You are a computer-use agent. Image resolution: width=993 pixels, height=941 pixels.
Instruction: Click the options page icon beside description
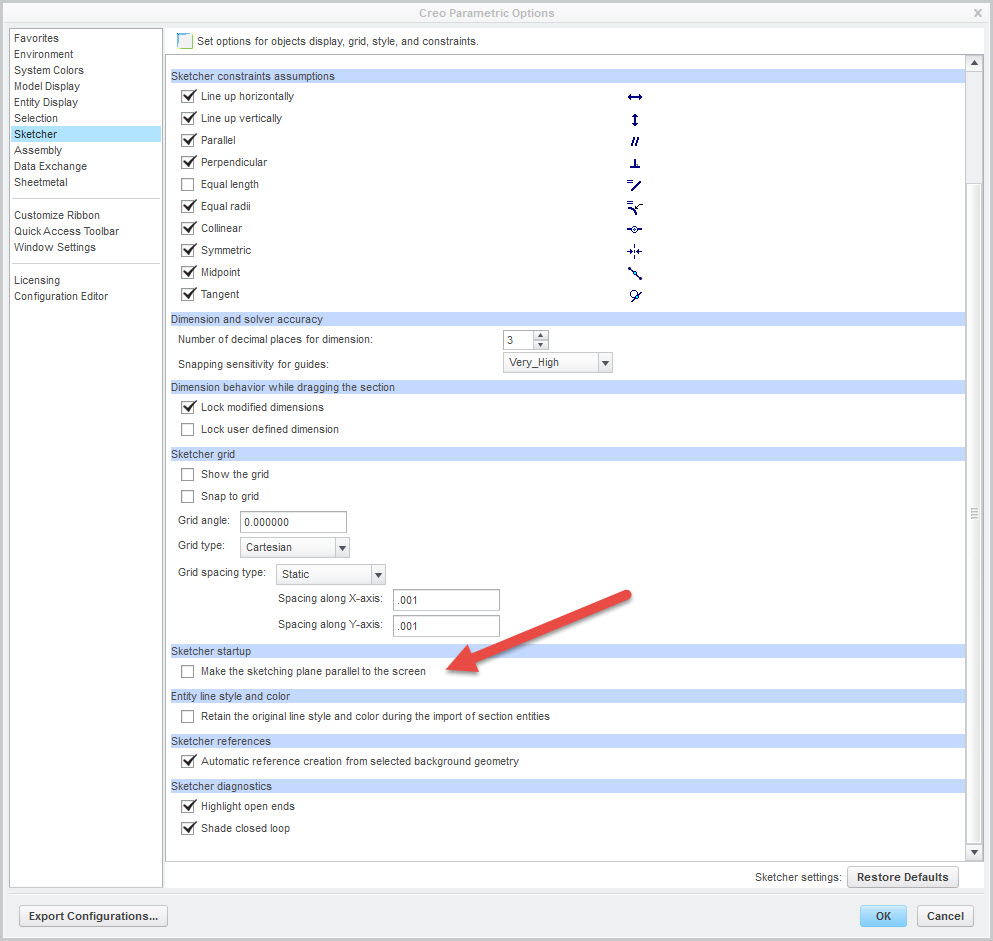184,41
